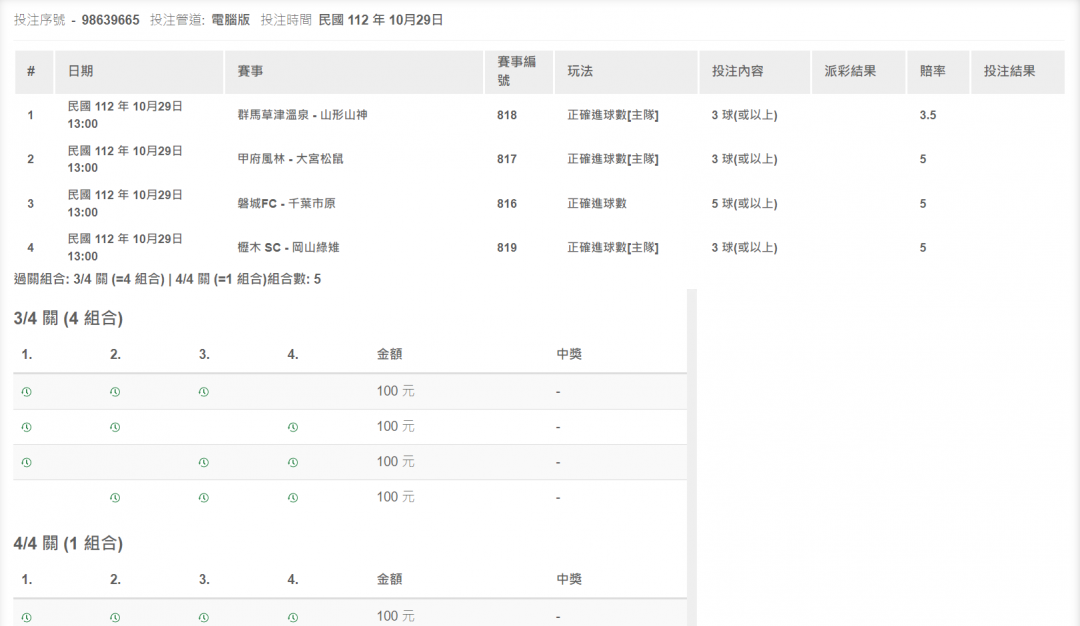Click 5 球(或以上) bet content

click(745, 204)
